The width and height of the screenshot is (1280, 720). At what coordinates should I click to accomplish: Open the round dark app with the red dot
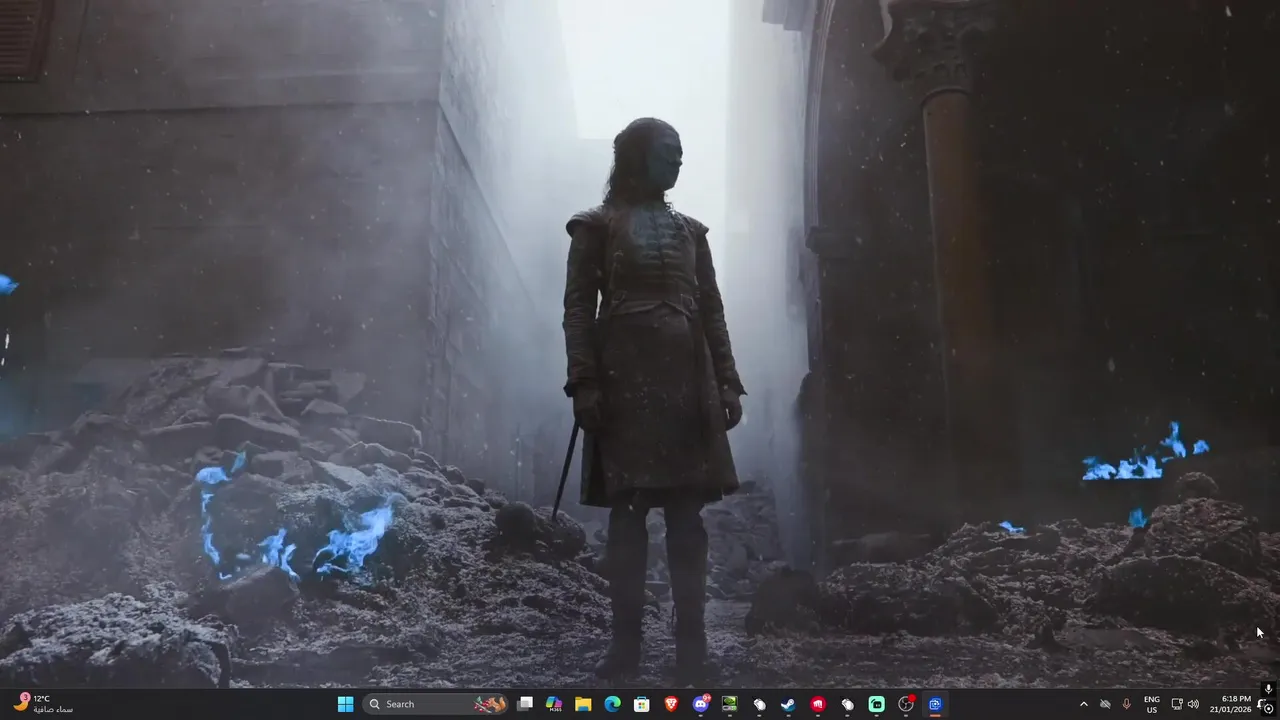[906, 704]
